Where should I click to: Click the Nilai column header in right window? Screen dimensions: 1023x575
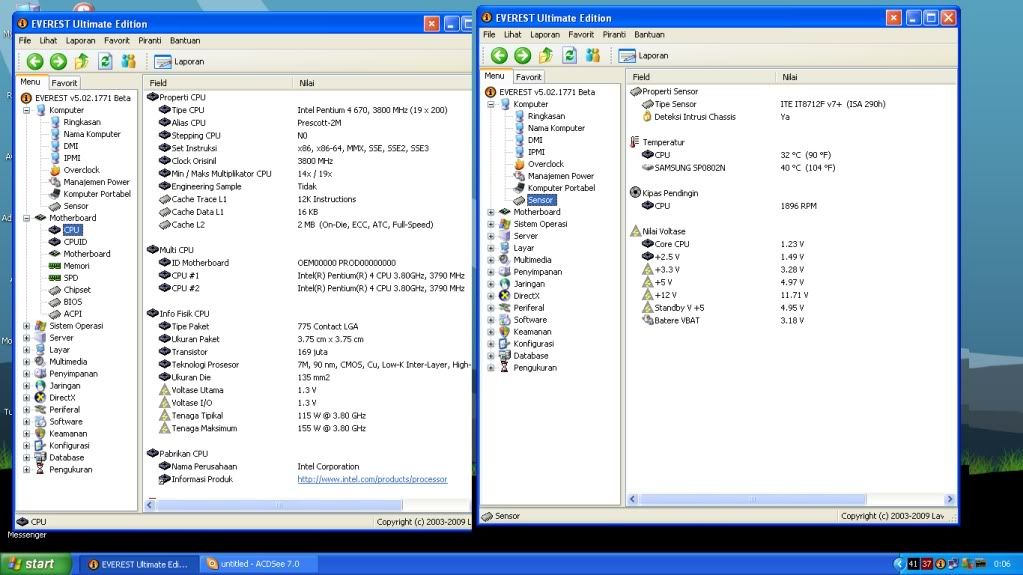866,77
